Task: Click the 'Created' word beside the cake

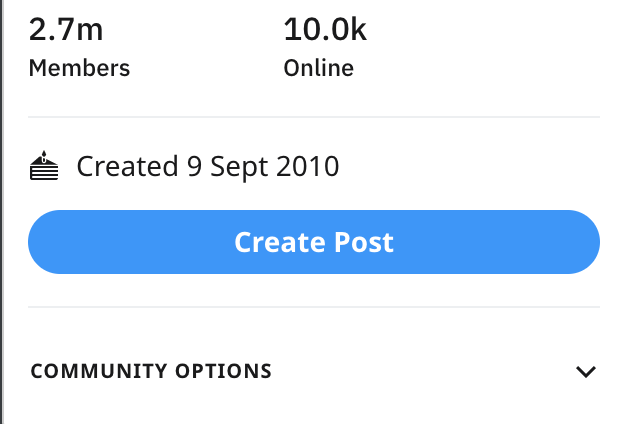Action: pyautogui.click(x=127, y=166)
